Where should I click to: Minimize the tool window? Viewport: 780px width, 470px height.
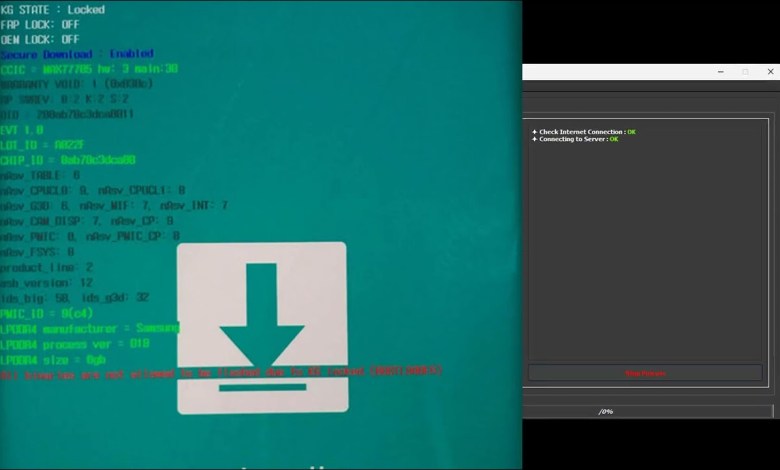pyautogui.click(x=721, y=72)
